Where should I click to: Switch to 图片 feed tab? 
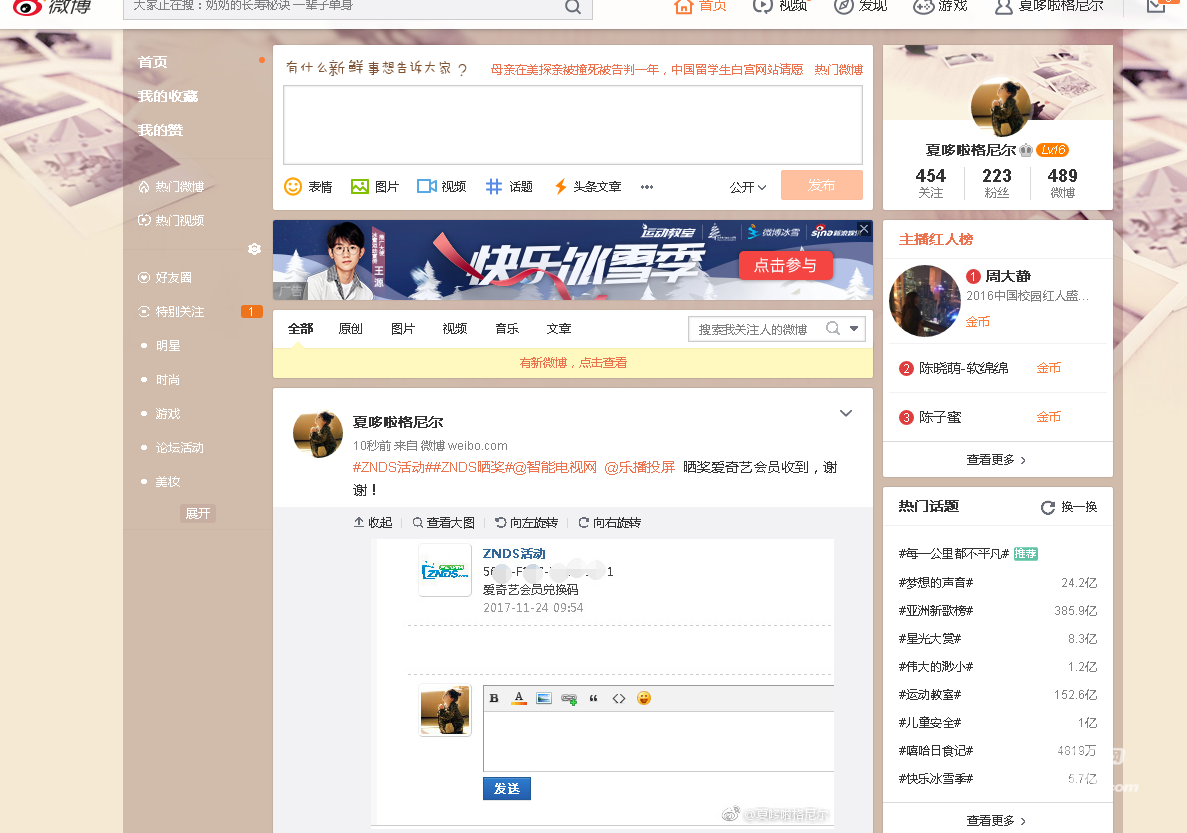pyautogui.click(x=403, y=329)
